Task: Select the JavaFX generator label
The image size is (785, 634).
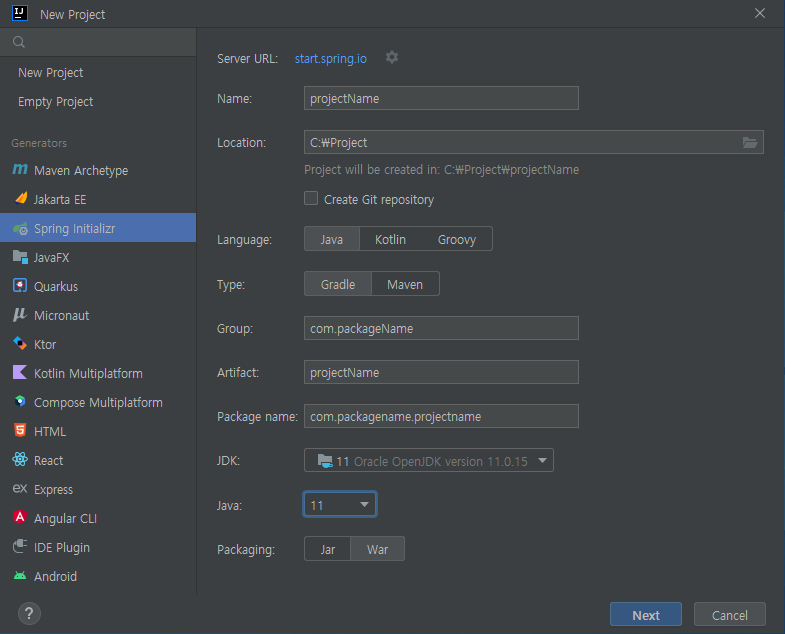Action: [x=52, y=257]
